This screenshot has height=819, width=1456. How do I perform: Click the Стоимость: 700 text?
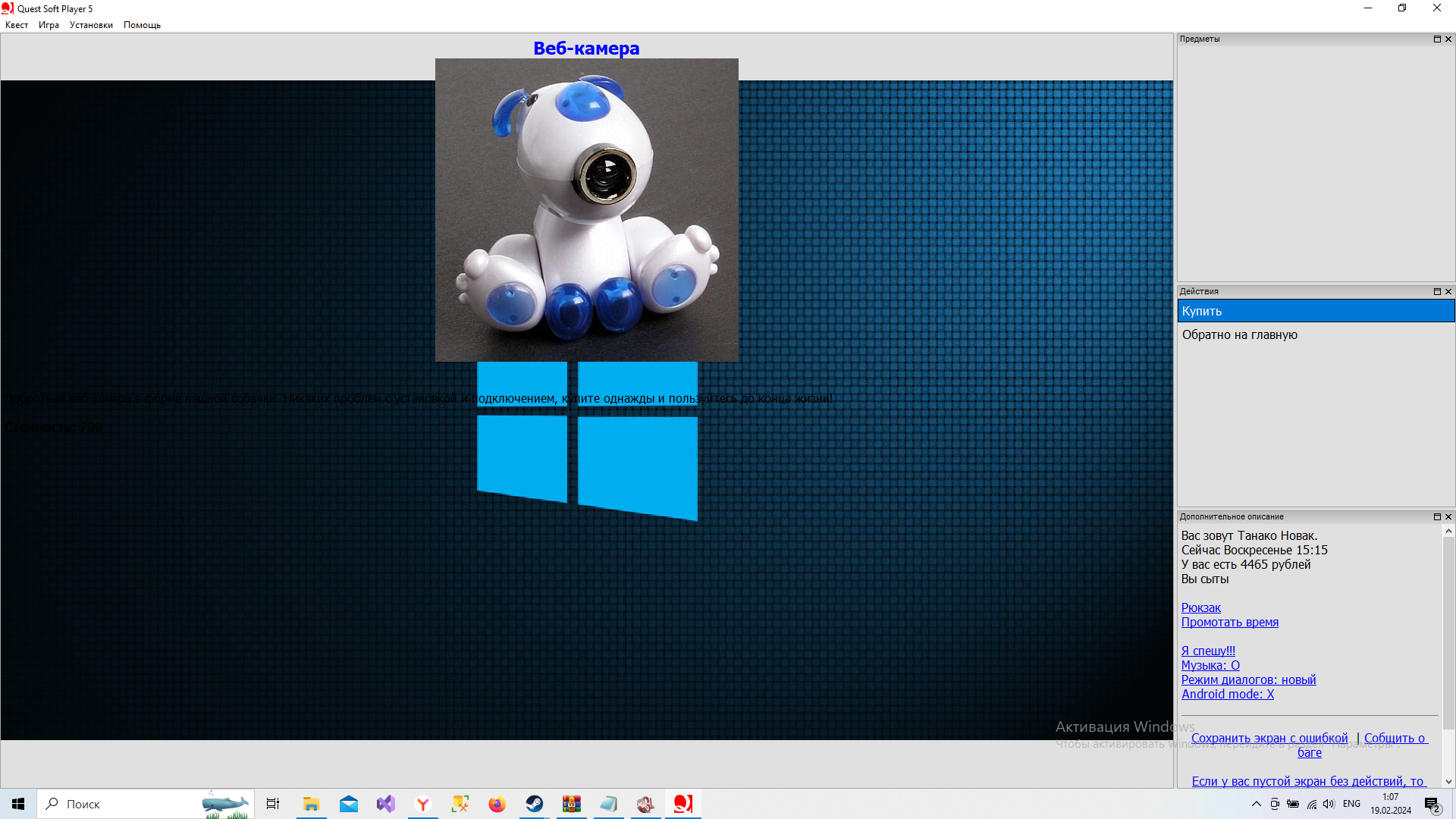coord(54,427)
